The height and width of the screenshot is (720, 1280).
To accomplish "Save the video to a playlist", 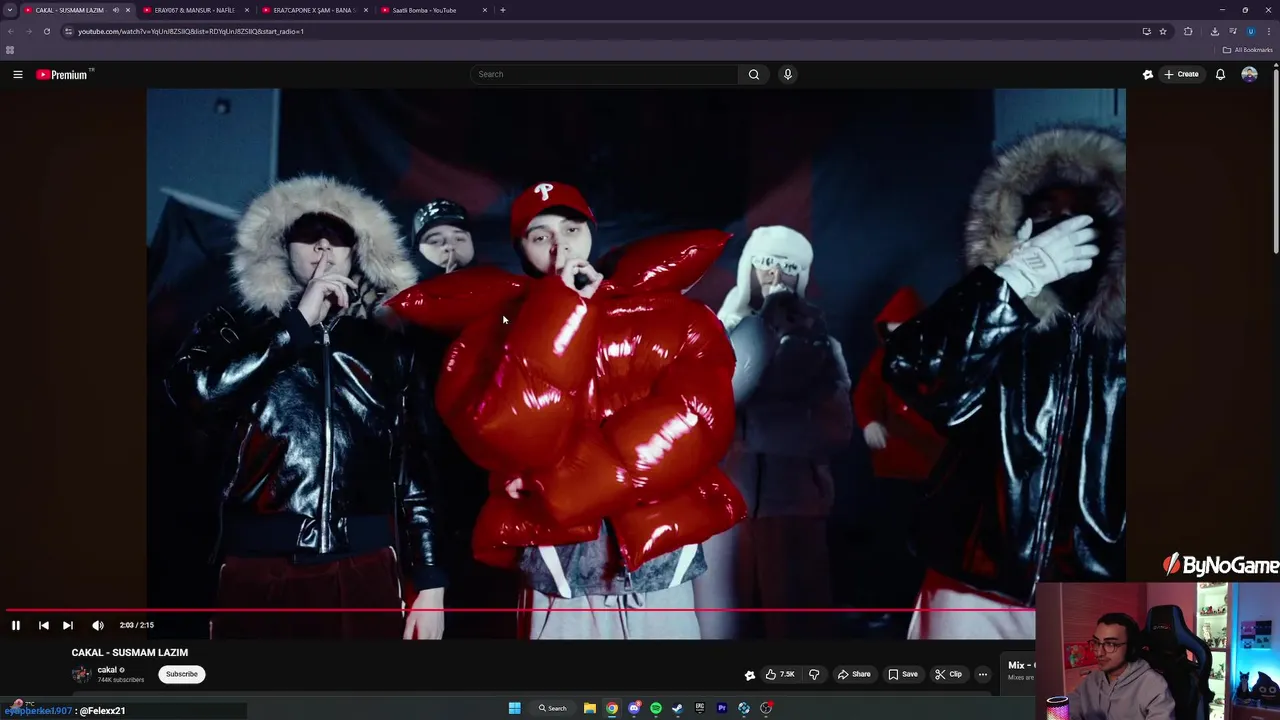I will click(x=903, y=674).
